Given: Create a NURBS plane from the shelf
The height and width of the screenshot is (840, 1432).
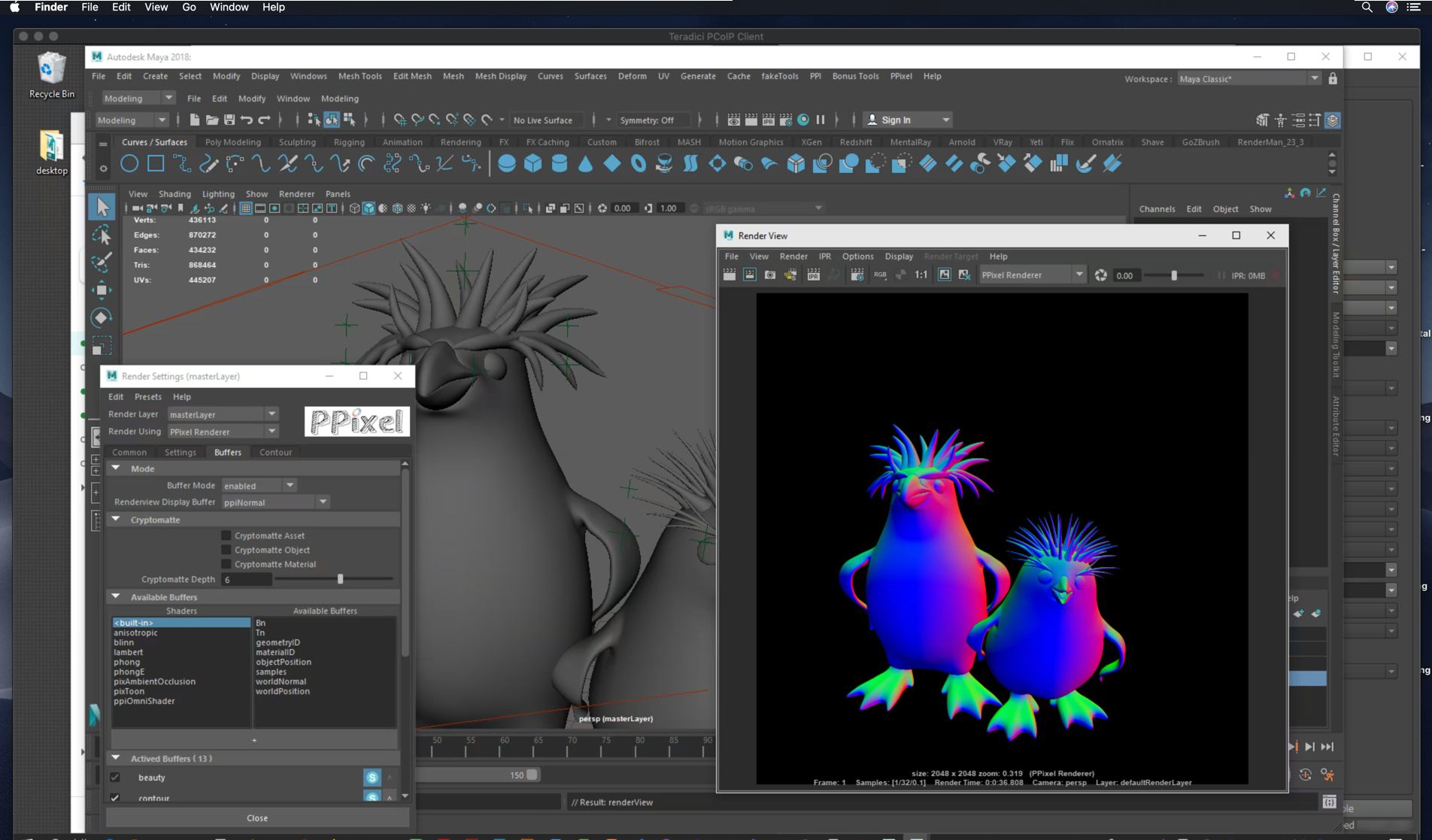Looking at the screenshot, I should 612,163.
